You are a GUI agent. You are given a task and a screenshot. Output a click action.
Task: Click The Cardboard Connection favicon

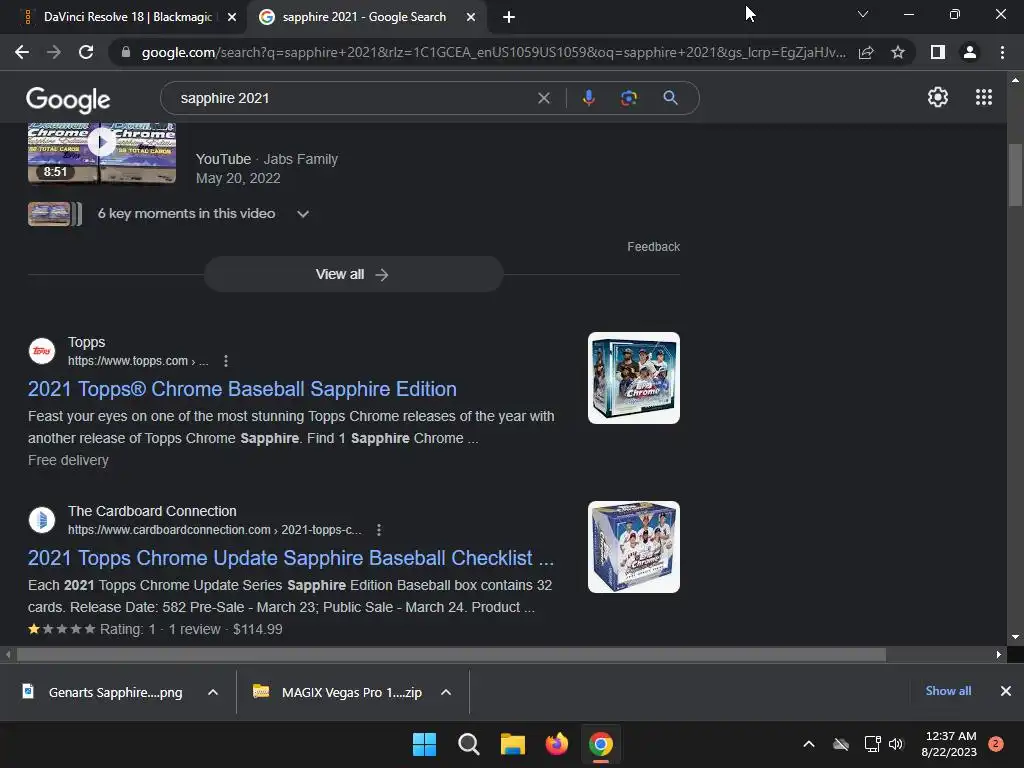[42, 520]
